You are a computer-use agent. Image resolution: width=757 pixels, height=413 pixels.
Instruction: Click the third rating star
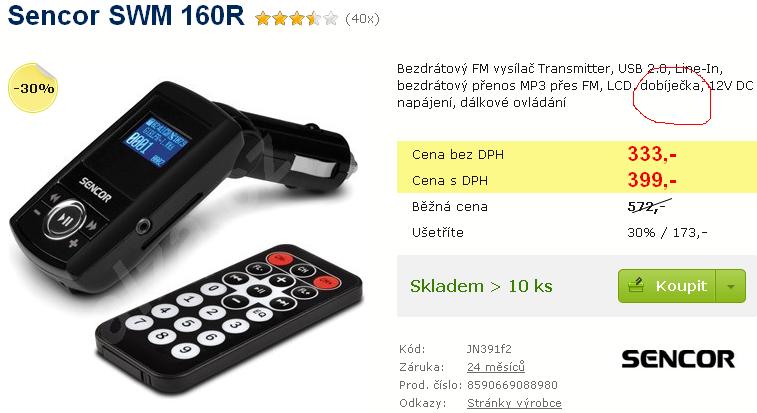pos(297,19)
